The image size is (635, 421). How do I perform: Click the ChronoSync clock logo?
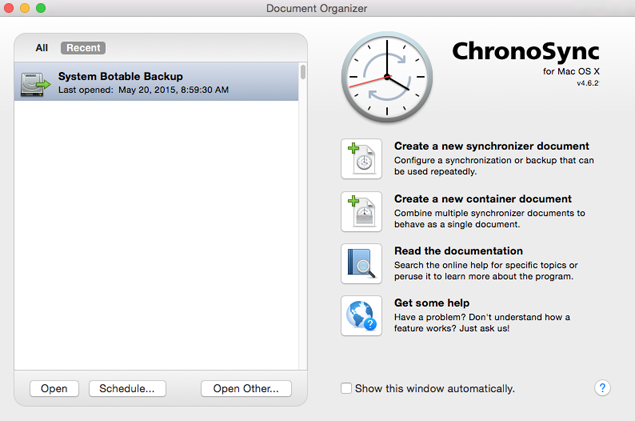click(x=387, y=77)
